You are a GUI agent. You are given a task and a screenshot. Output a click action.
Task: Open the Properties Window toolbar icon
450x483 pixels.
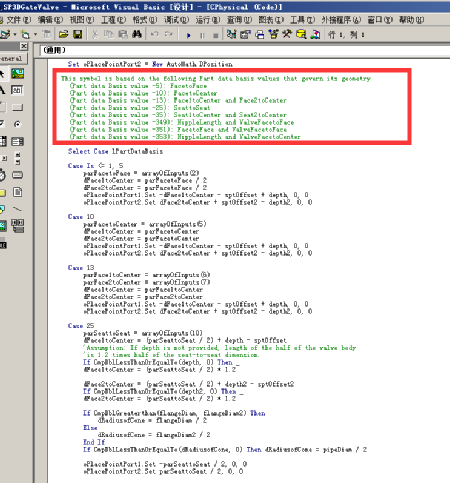pos(245,34)
